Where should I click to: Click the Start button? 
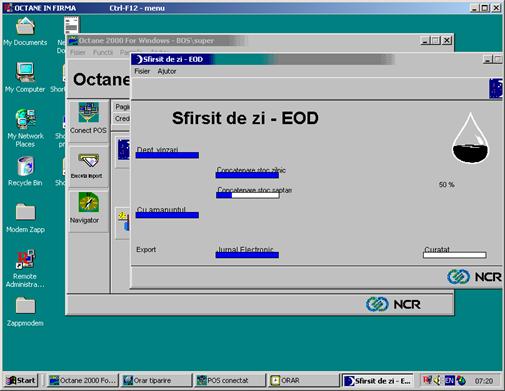(21, 380)
